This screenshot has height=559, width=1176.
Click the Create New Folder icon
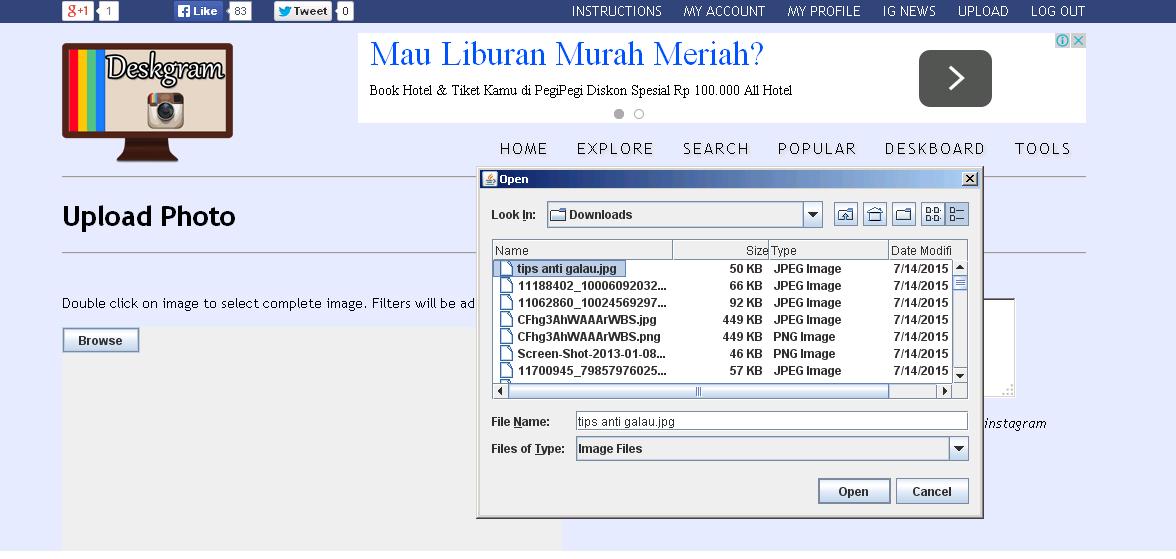click(904, 215)
